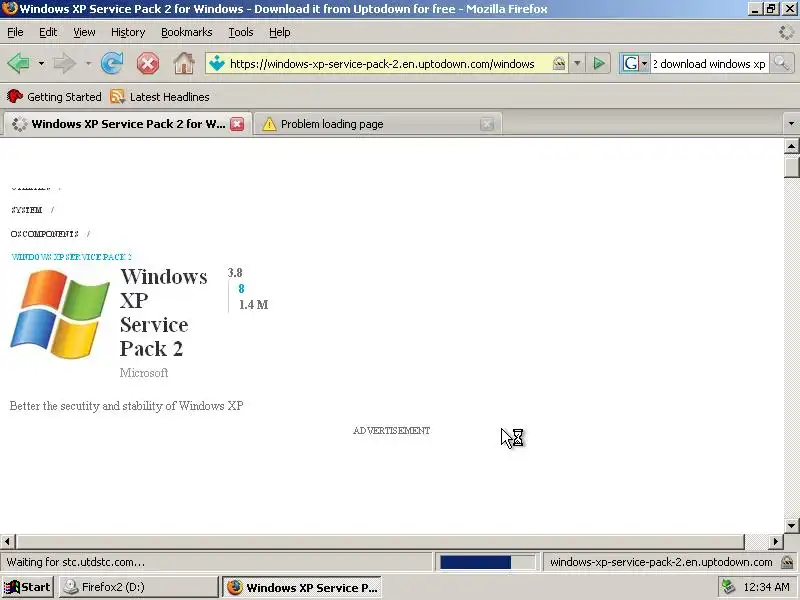Click the Getting Started bookmark

click(54, 96)
